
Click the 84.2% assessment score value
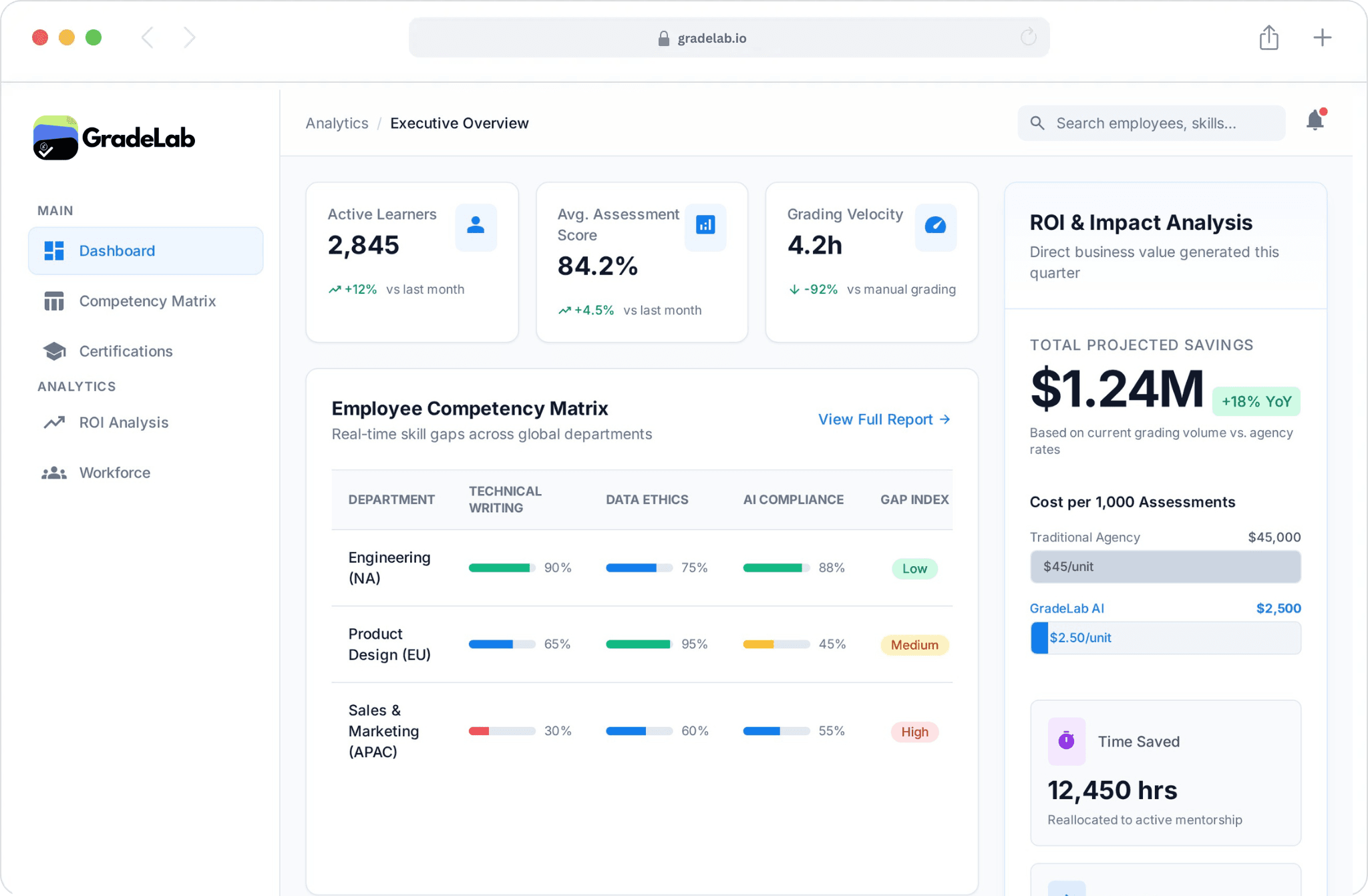click(598, 266)
